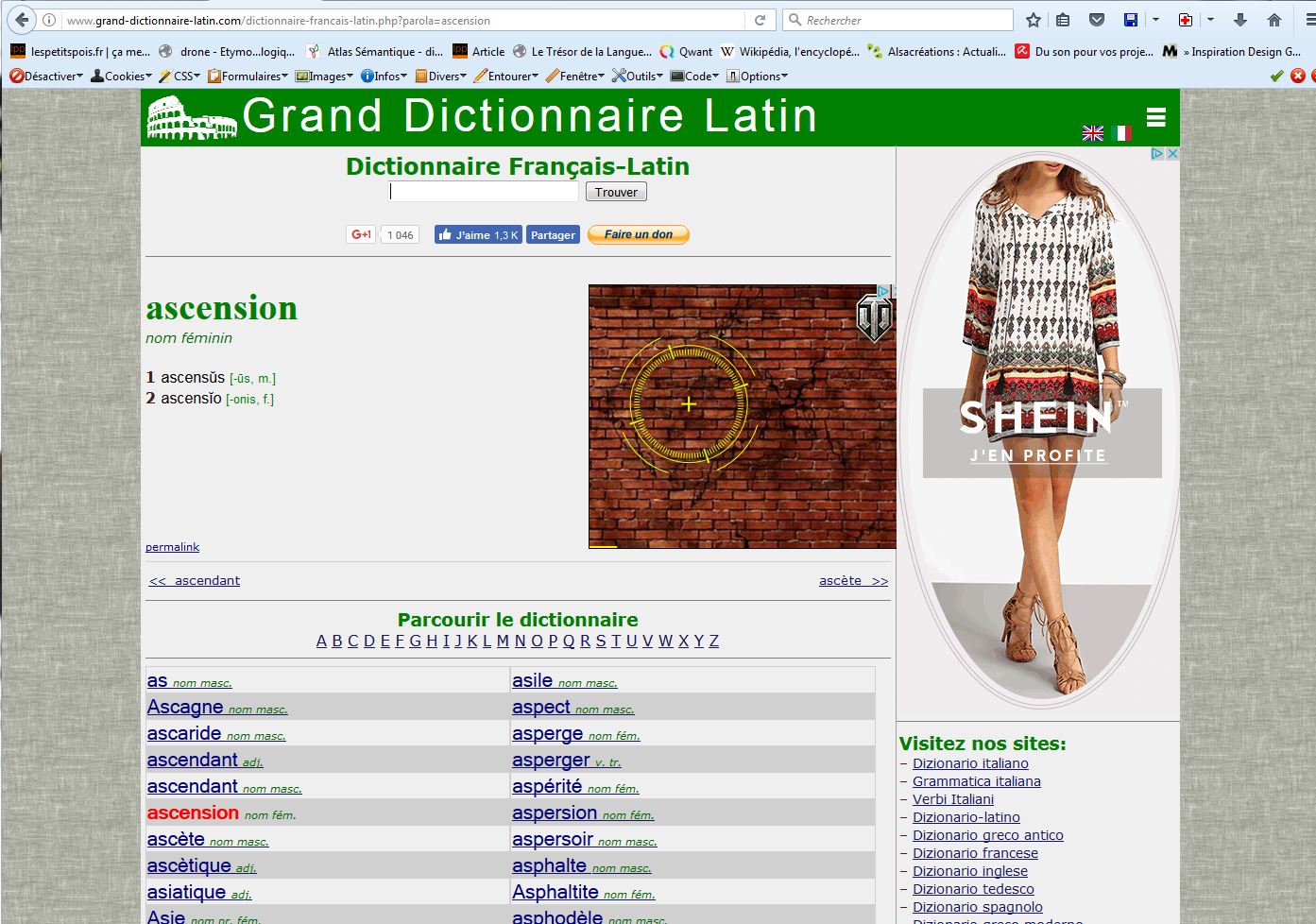This screenshot has width=1316, height=924.
Task: Open the CSS dropdown in developer toolbar
Action: [179, 77]
